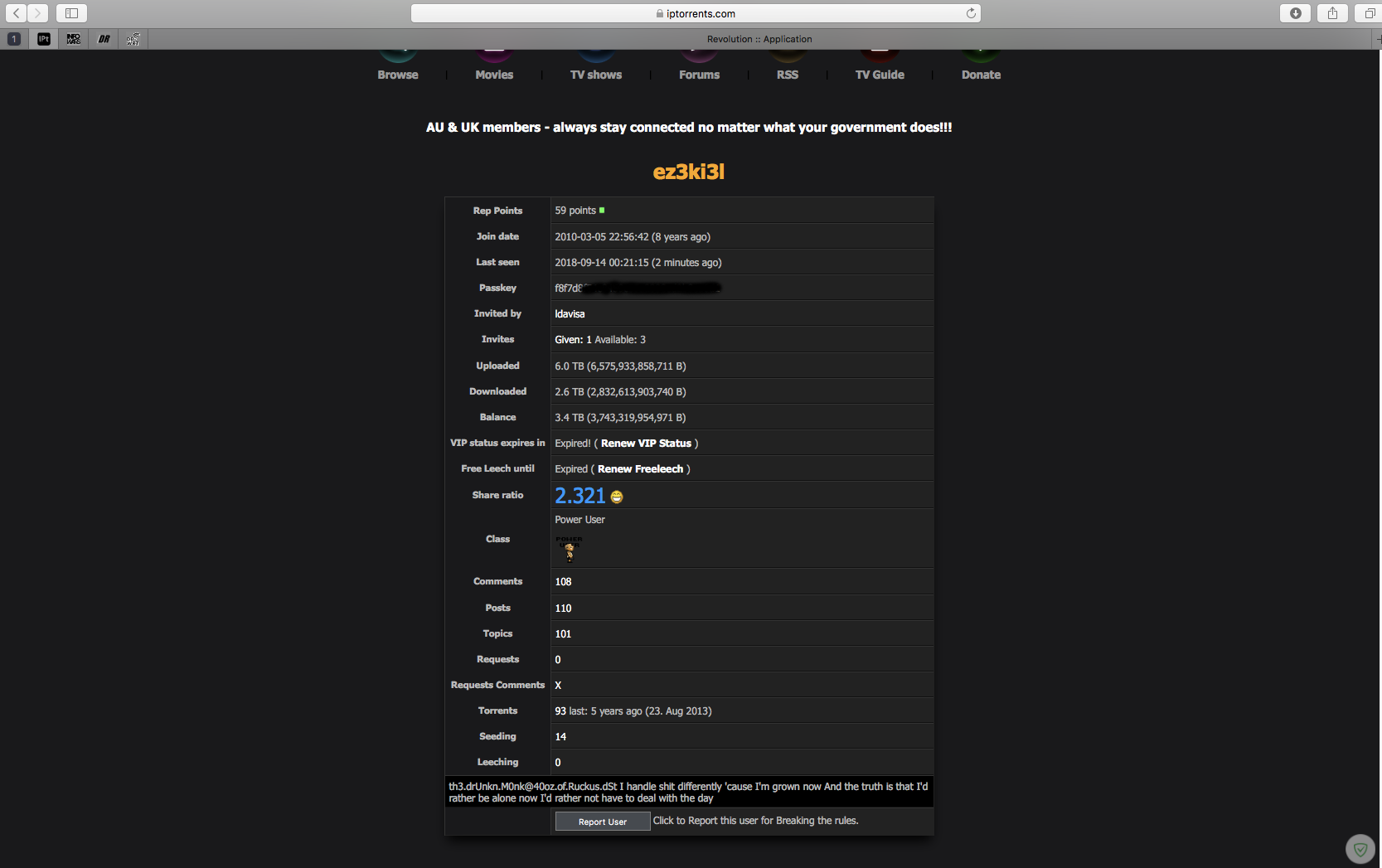1382x868 pixels.
Task: Open the TV shows navigation item
Action: [596, 75]
